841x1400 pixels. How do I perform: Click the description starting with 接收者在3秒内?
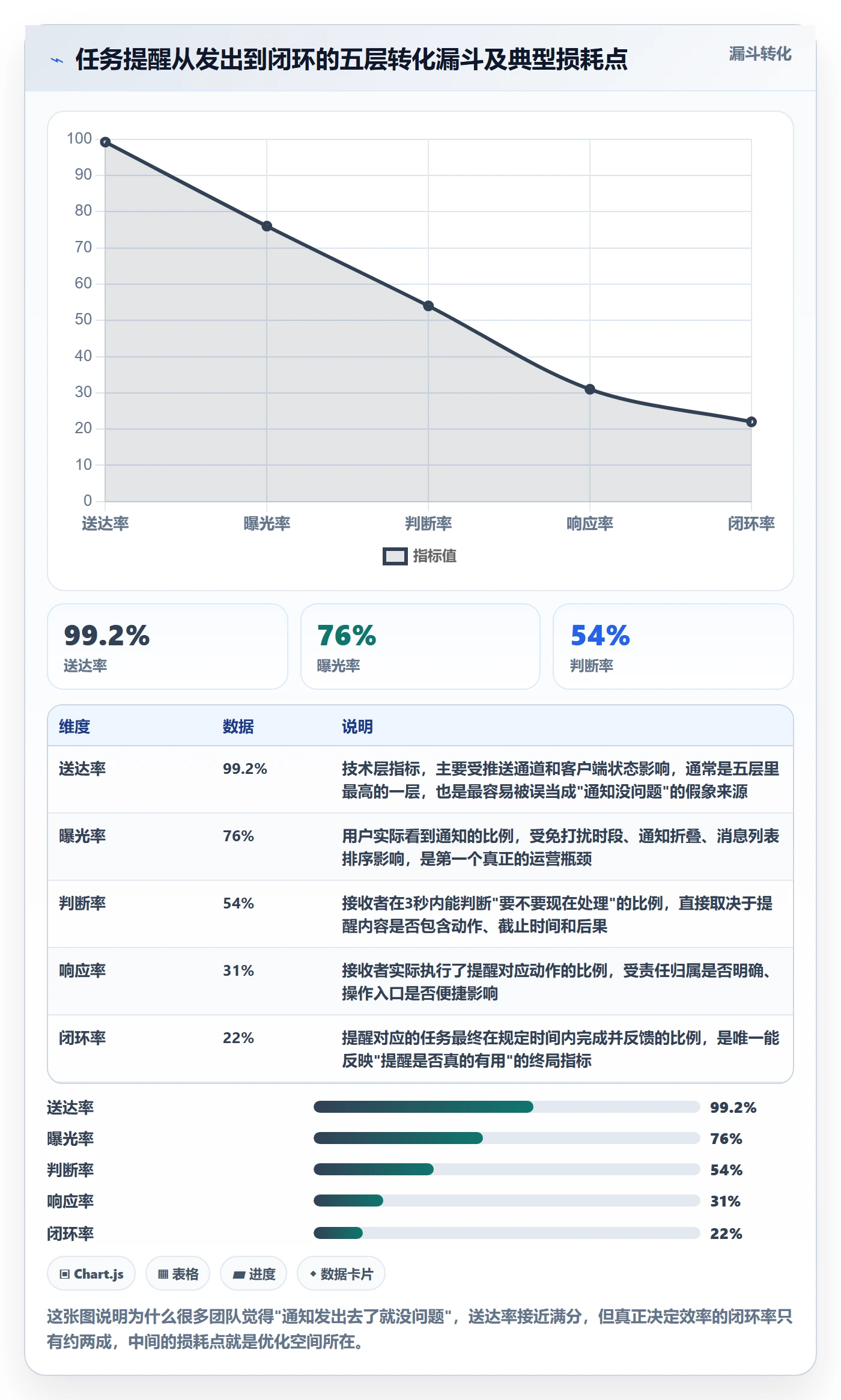[557, 915]
